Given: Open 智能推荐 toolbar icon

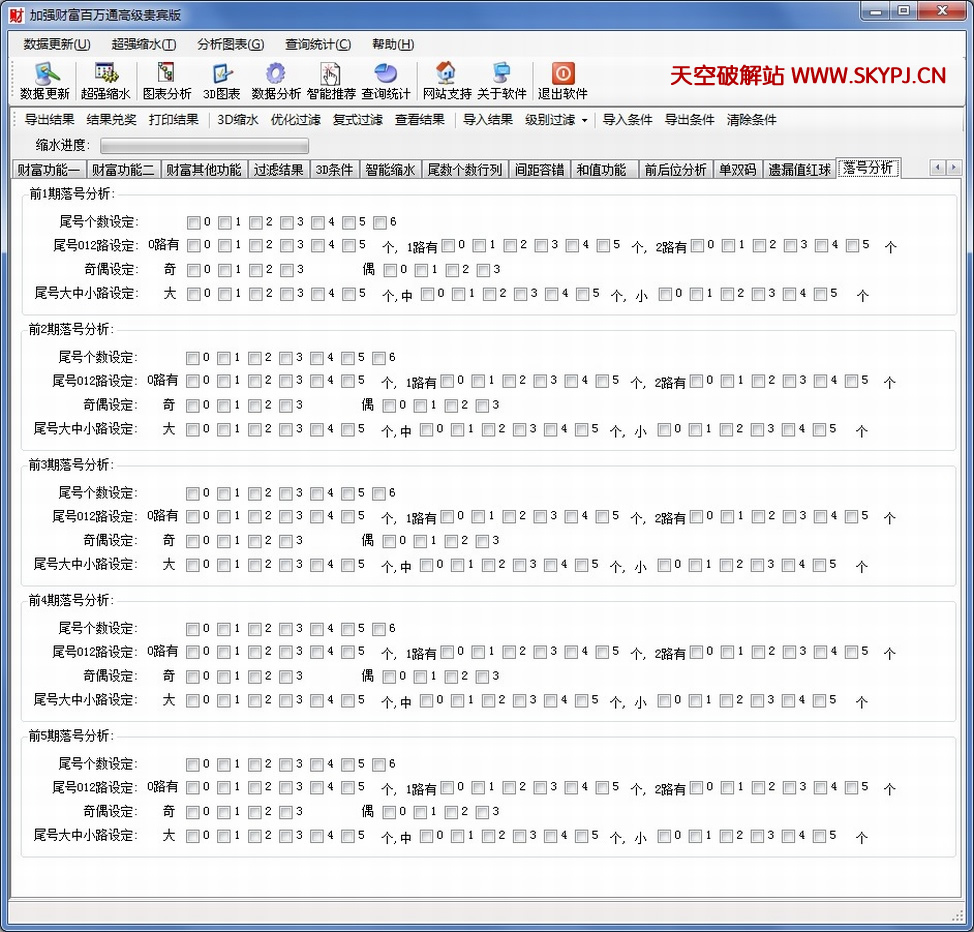Looking at the screenshot, I should coord(331,75).
